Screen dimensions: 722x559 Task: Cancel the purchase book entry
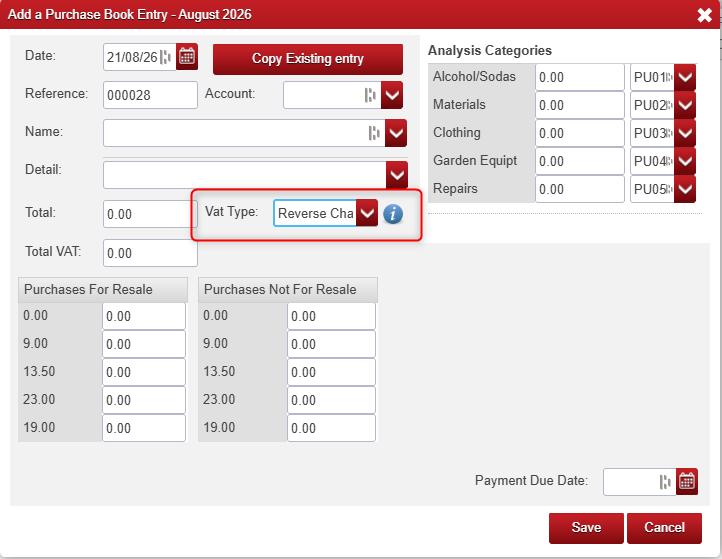click(664, 528)
